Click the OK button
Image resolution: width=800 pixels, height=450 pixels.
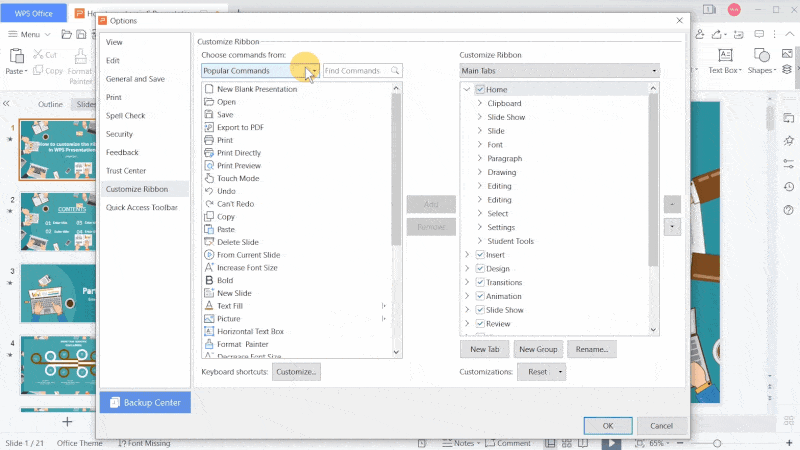point(608,426)
